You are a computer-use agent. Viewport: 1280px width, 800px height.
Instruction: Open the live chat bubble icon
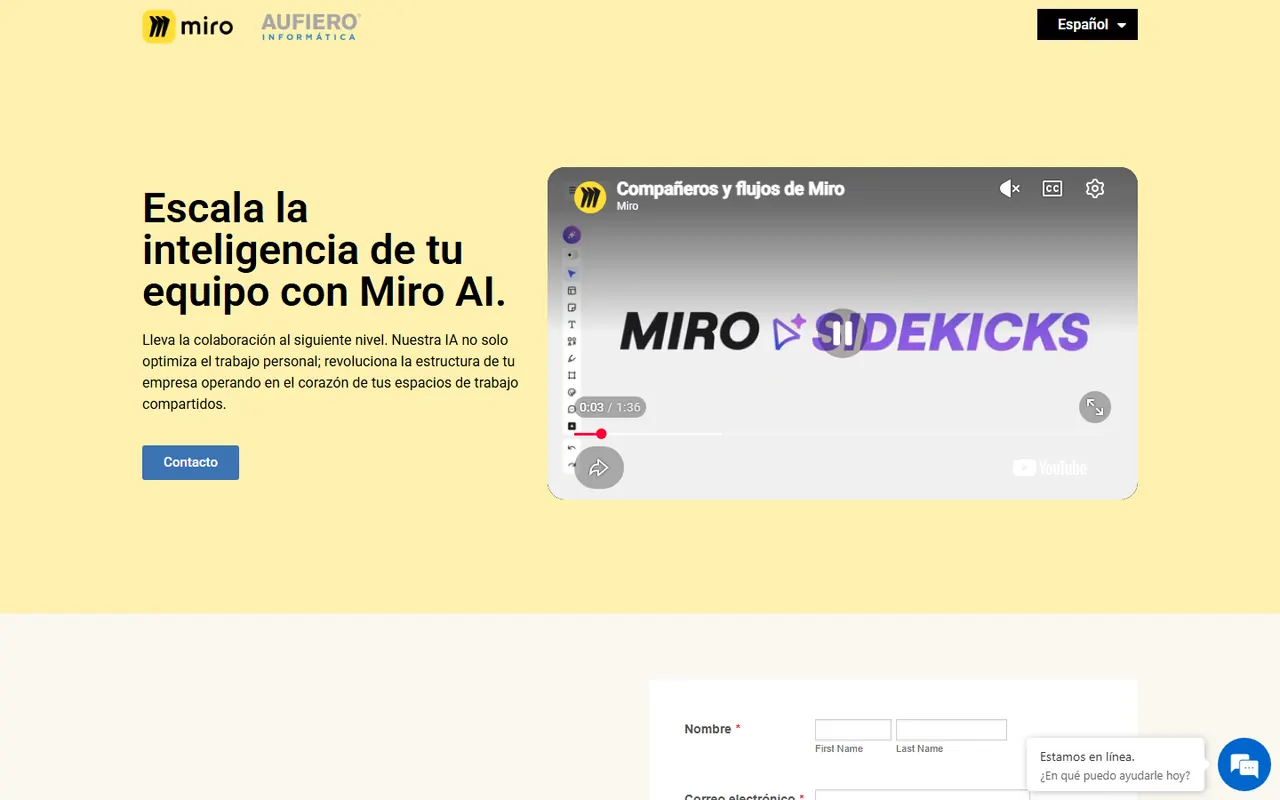(x=1244, y=766)
